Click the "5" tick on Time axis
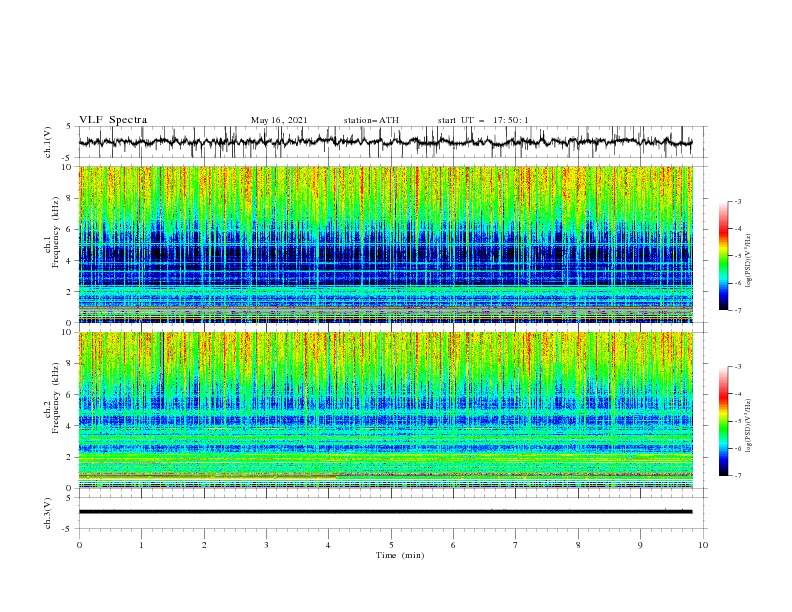 pos(391,545)
